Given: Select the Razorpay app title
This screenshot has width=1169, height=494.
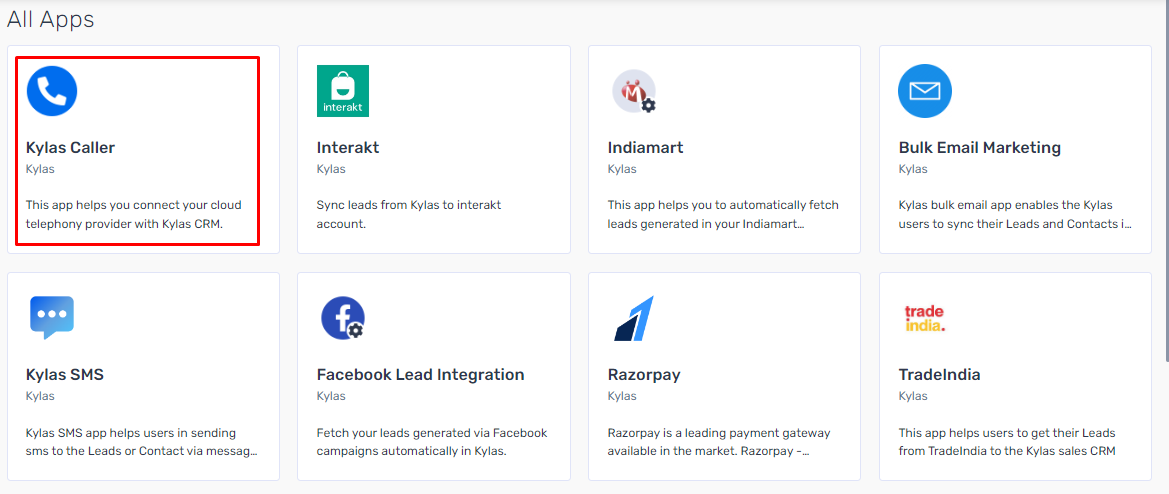Looking at the screenshot, I should click(x=644, y=375).
